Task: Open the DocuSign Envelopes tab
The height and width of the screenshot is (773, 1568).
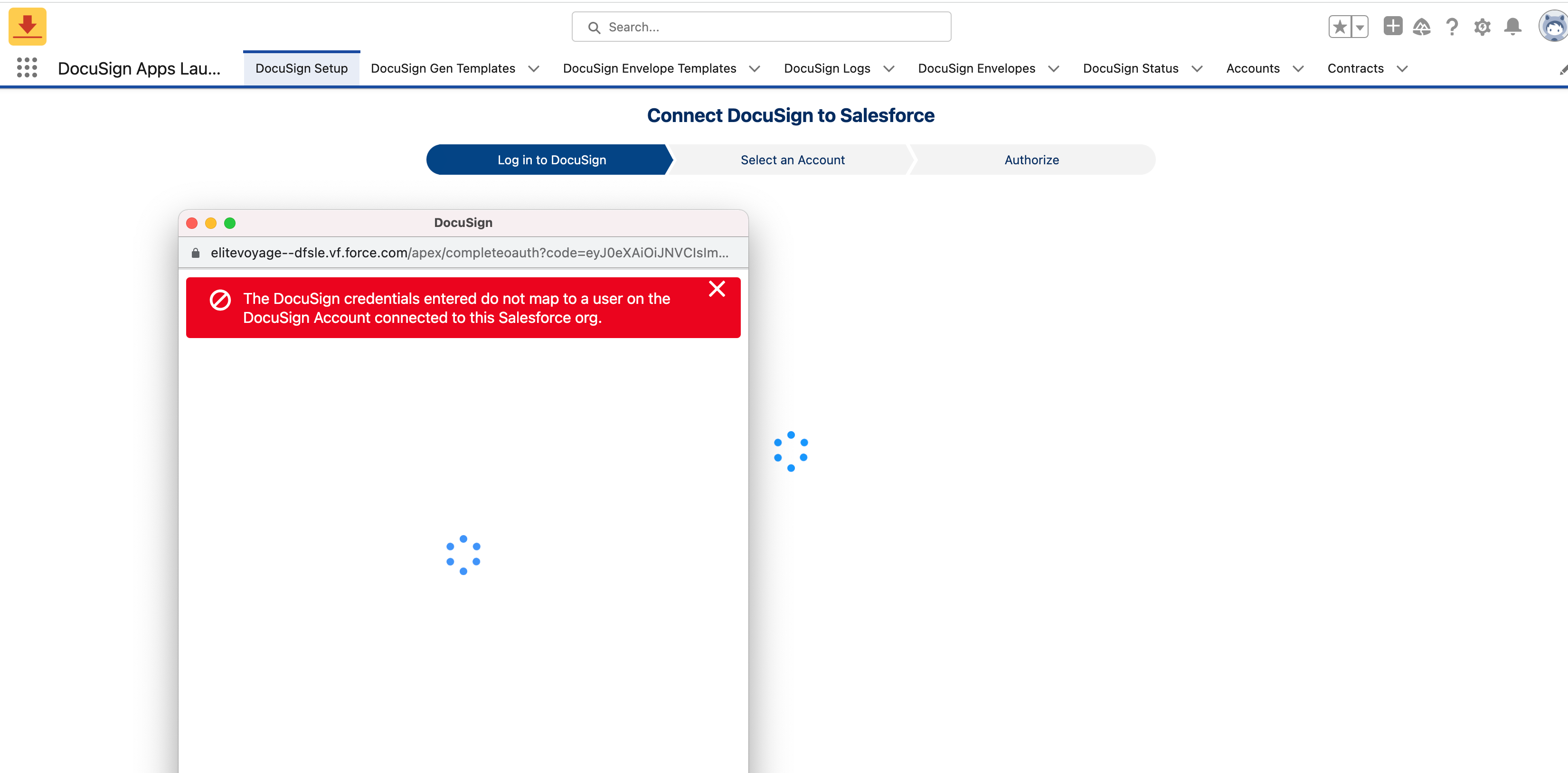Action: (976, 68)
